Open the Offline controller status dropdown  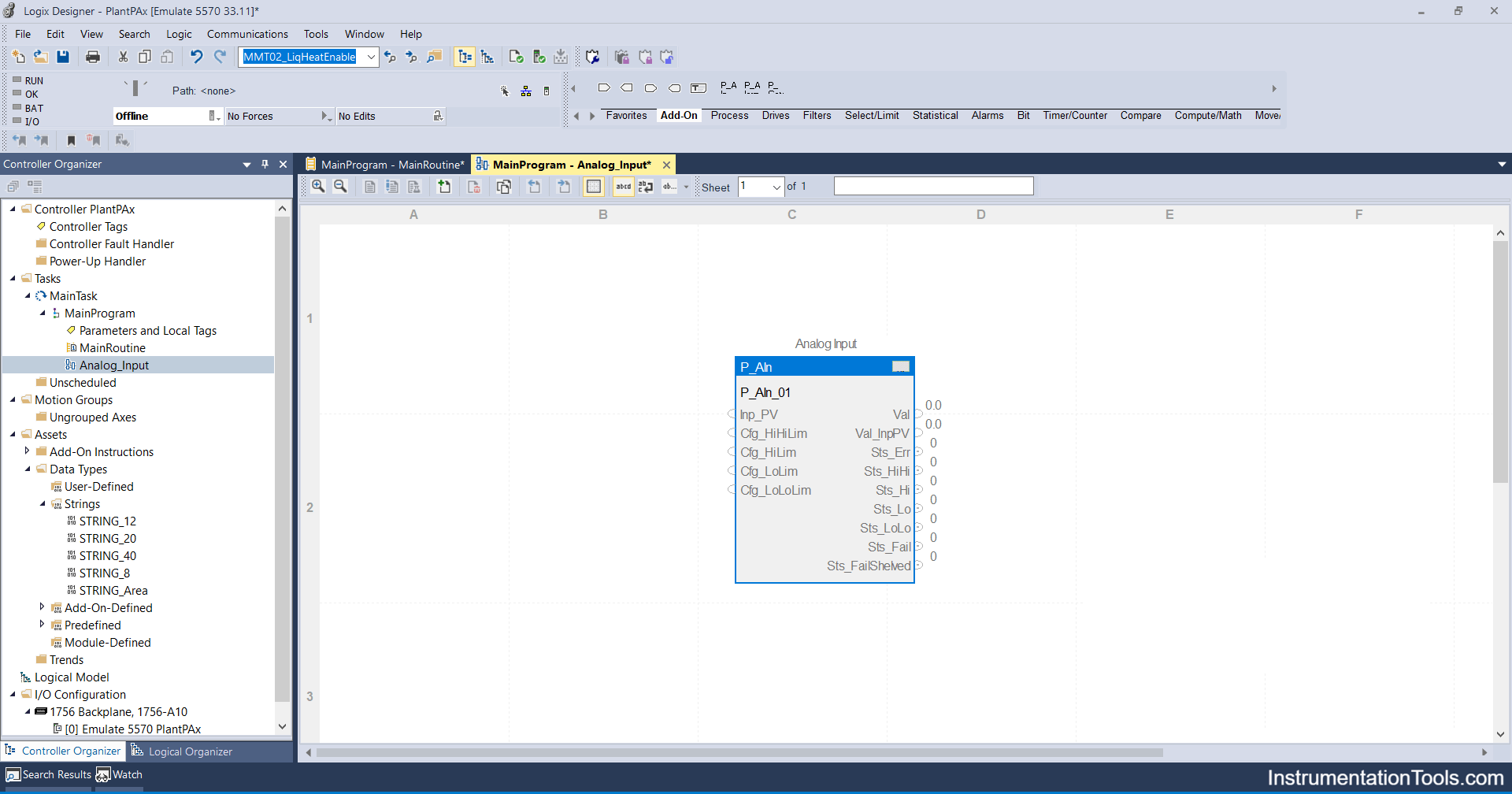point(213,116)
